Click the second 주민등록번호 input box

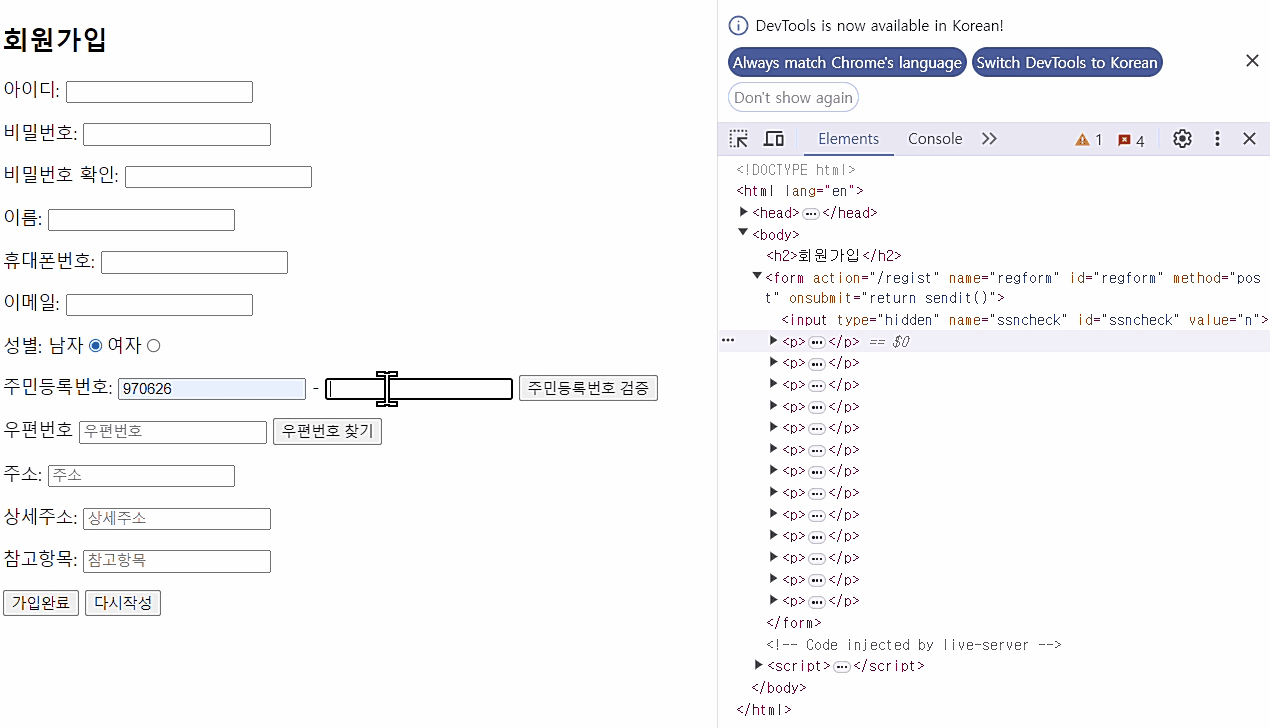419,389
